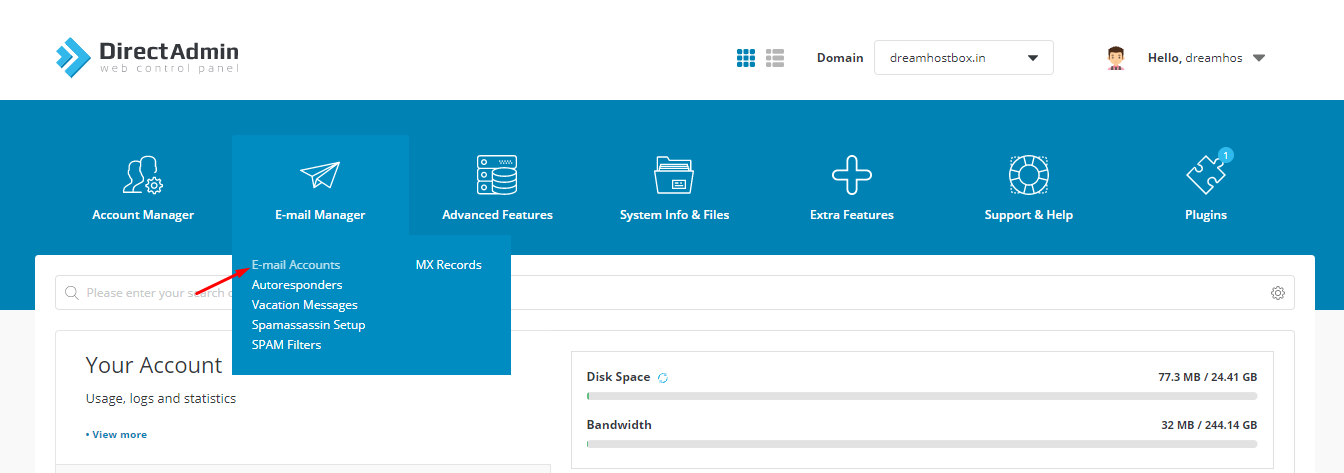Click the Plugins notification badge

pyautogui.click(x=1226, y=155)
